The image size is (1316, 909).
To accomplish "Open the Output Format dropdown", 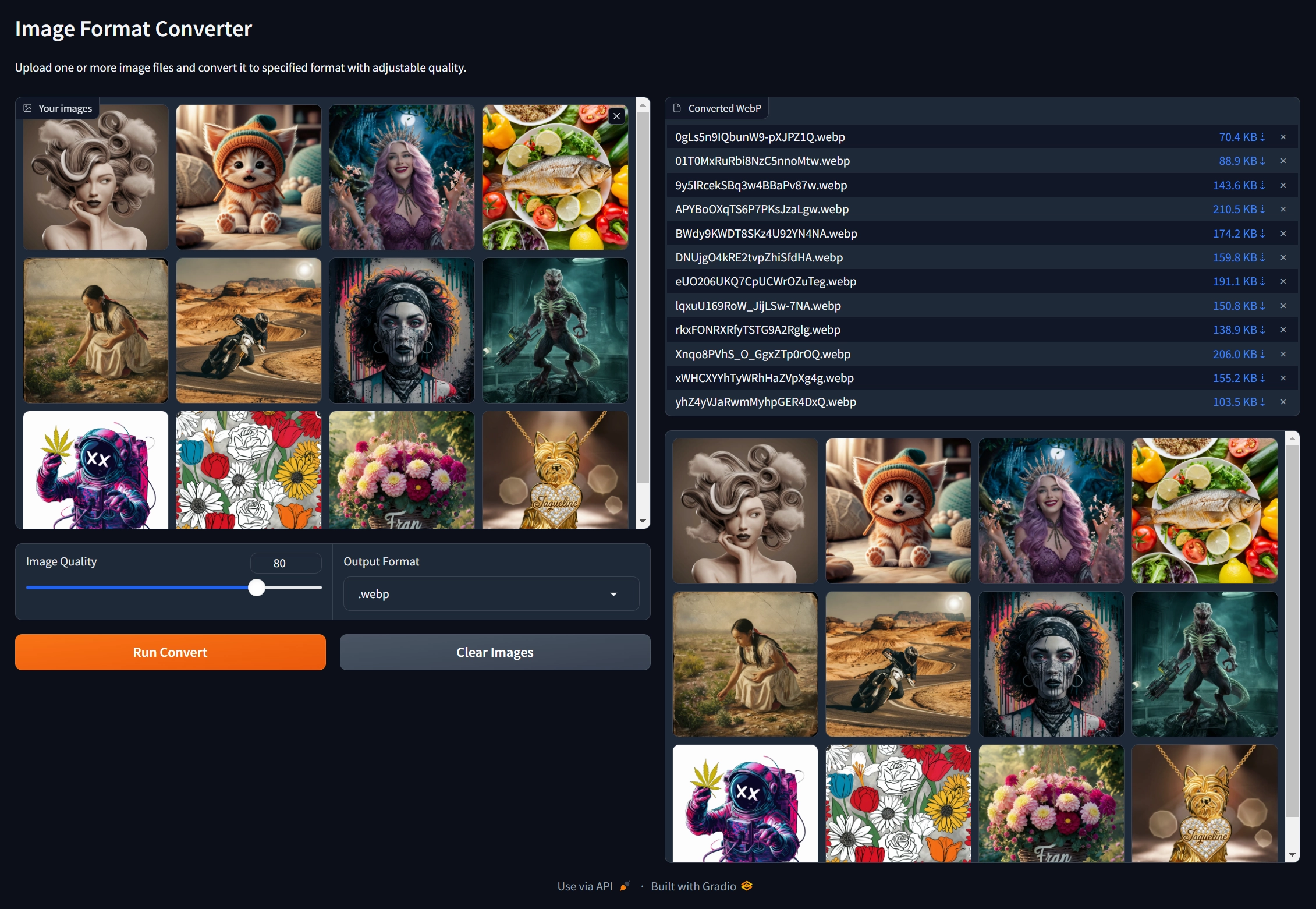I will point(490,594).
